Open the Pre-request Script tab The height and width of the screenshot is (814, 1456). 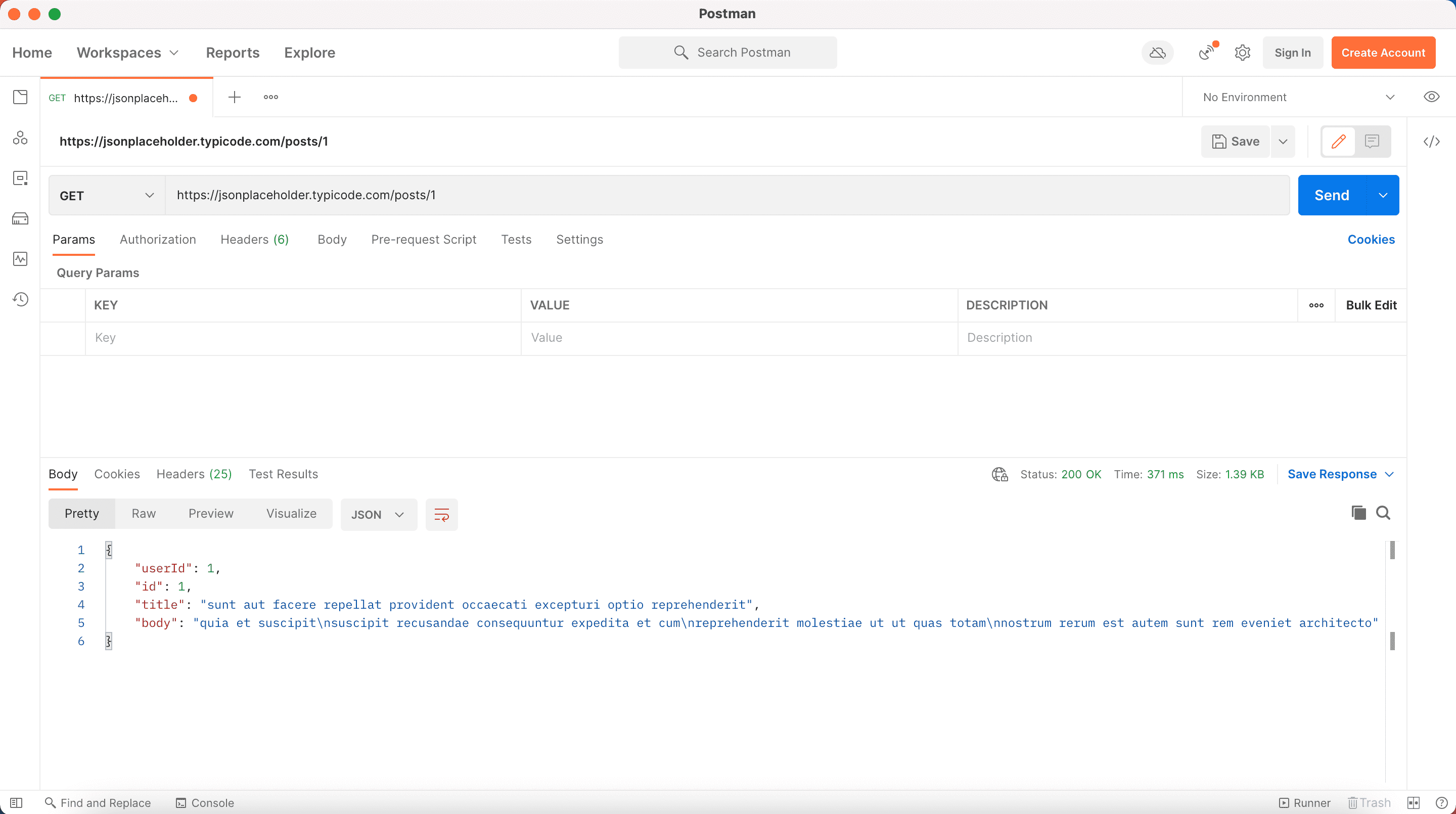click(423, 240)
